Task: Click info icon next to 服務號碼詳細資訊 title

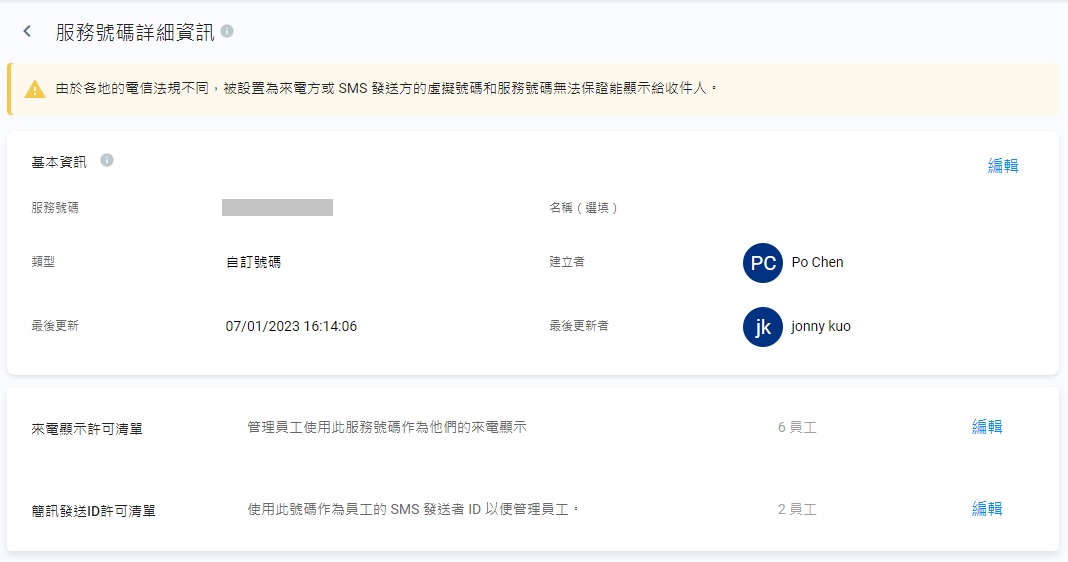Action: point(227,32)
